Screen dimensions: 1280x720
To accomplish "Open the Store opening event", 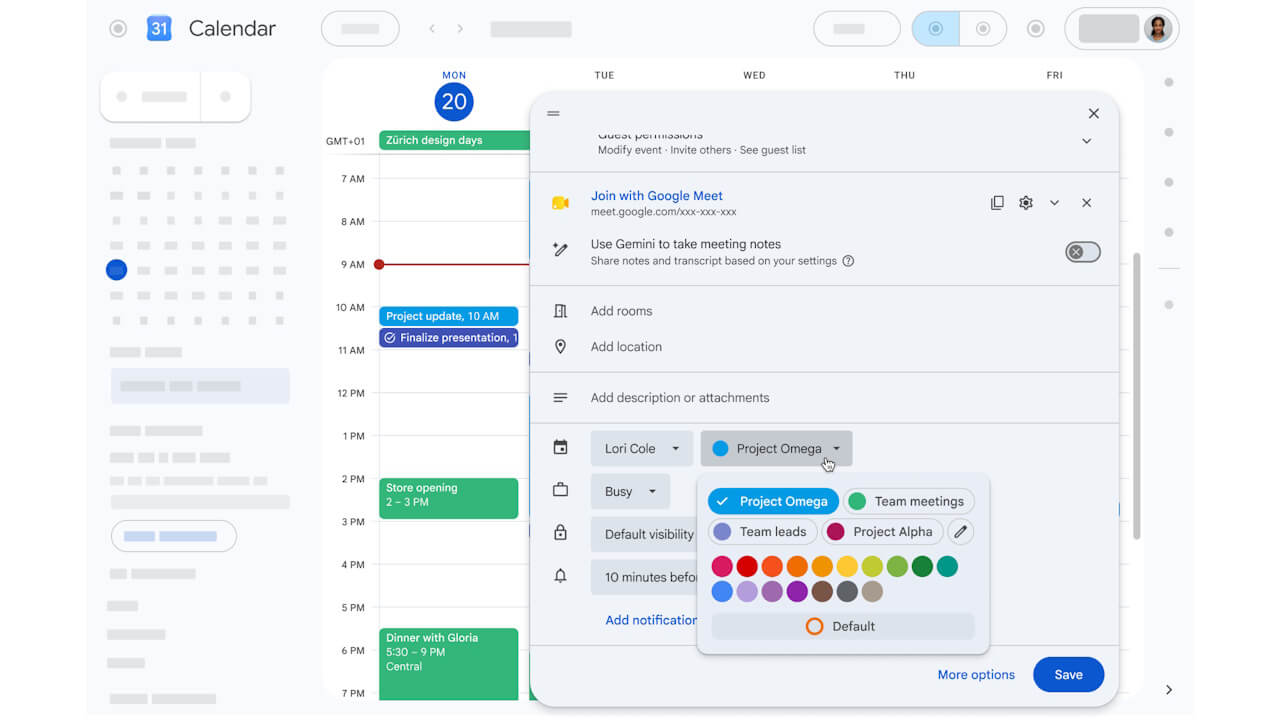I will point(448,498).
